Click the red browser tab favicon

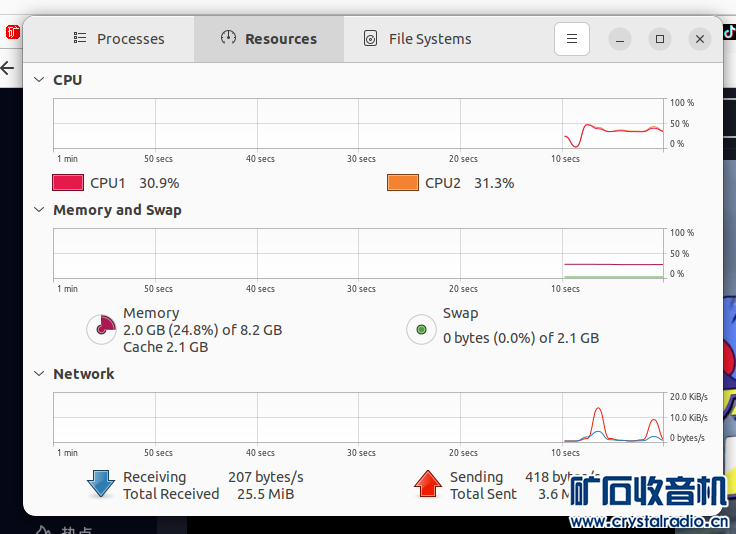13,32
